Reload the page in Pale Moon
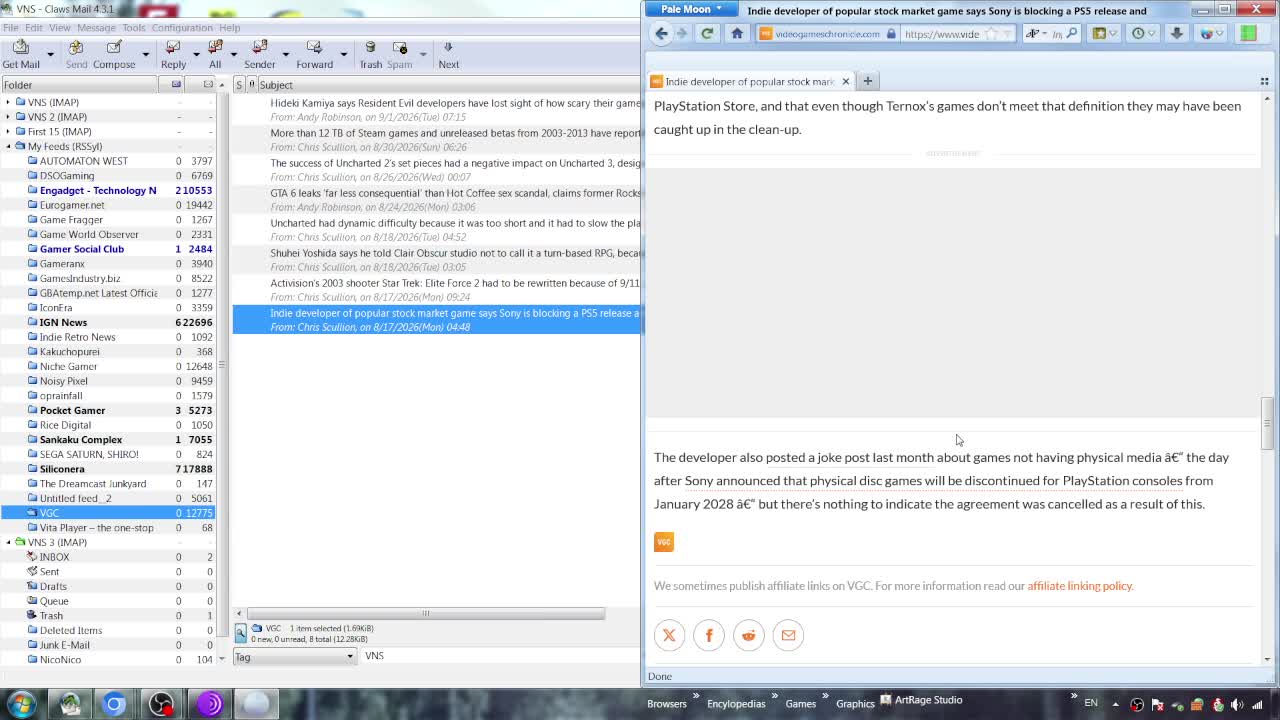 (x=707, y=33)
